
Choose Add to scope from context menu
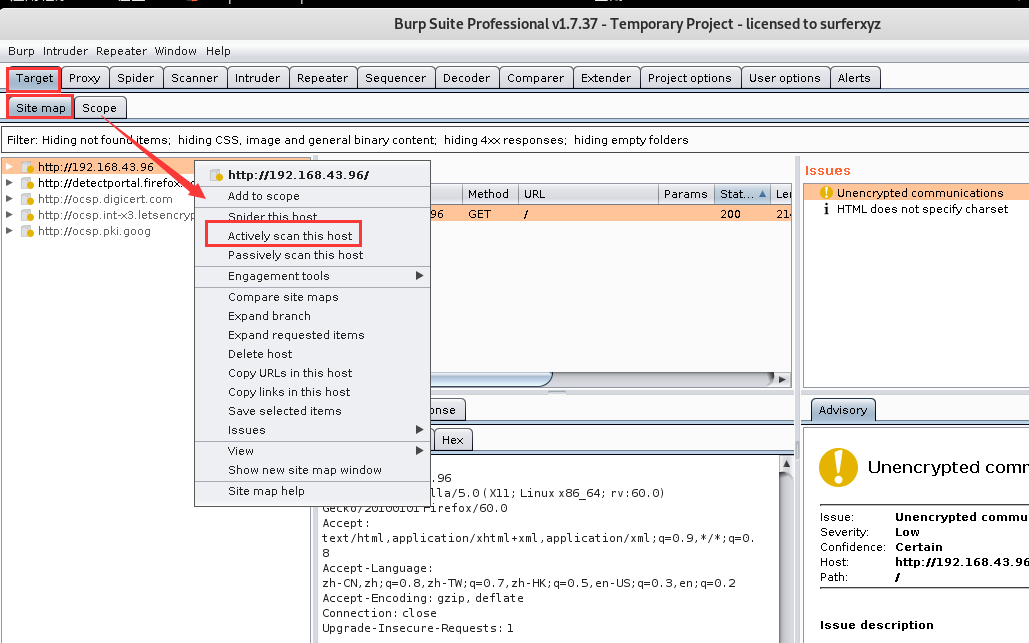click(x=312, y=196)
